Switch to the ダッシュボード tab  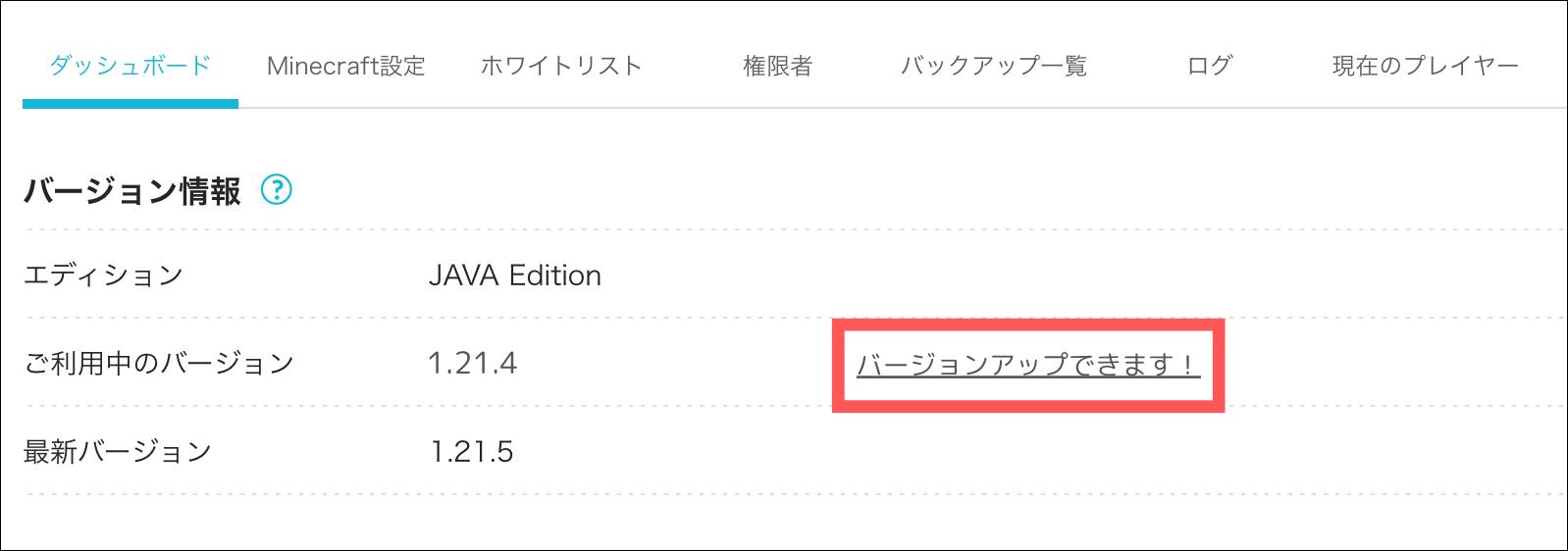[131, 66]
